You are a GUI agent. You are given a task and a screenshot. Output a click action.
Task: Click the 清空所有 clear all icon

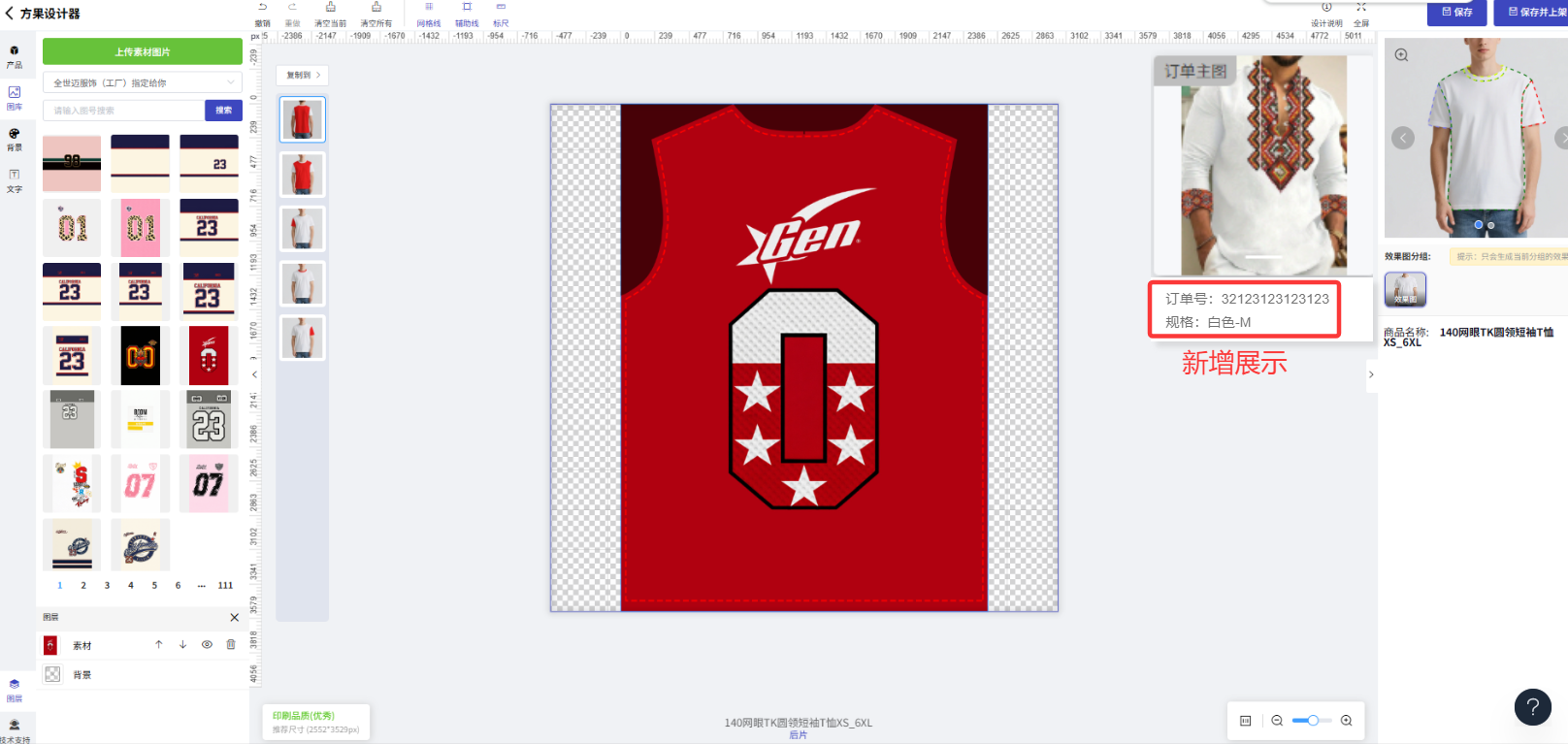376,8
